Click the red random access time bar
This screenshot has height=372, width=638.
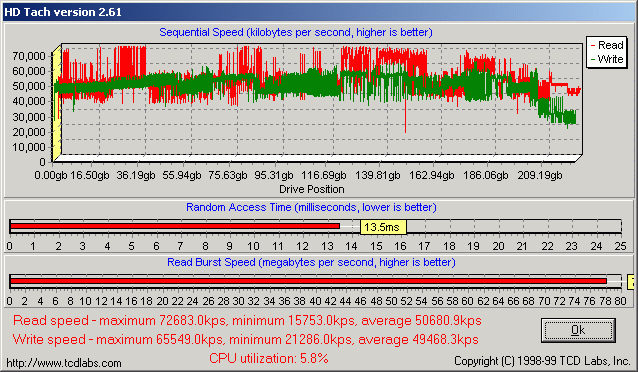(x=175, y=226)
